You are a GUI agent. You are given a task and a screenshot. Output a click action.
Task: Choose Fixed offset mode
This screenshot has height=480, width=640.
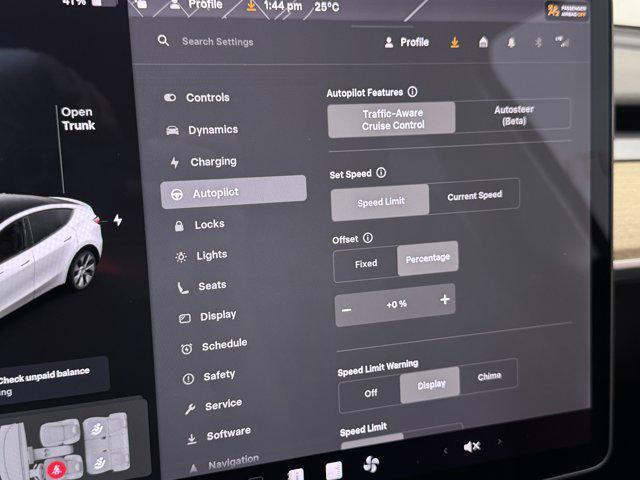coord(366,264)
